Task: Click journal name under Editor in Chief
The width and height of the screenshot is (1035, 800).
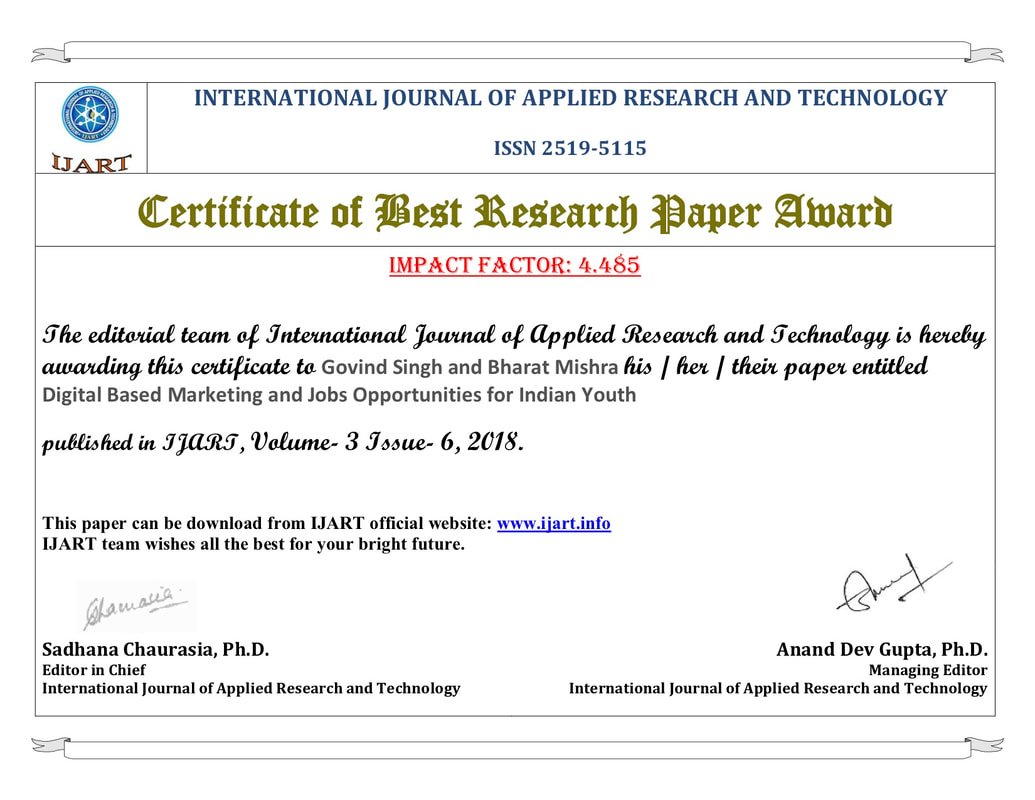Action: coord(251,688)
